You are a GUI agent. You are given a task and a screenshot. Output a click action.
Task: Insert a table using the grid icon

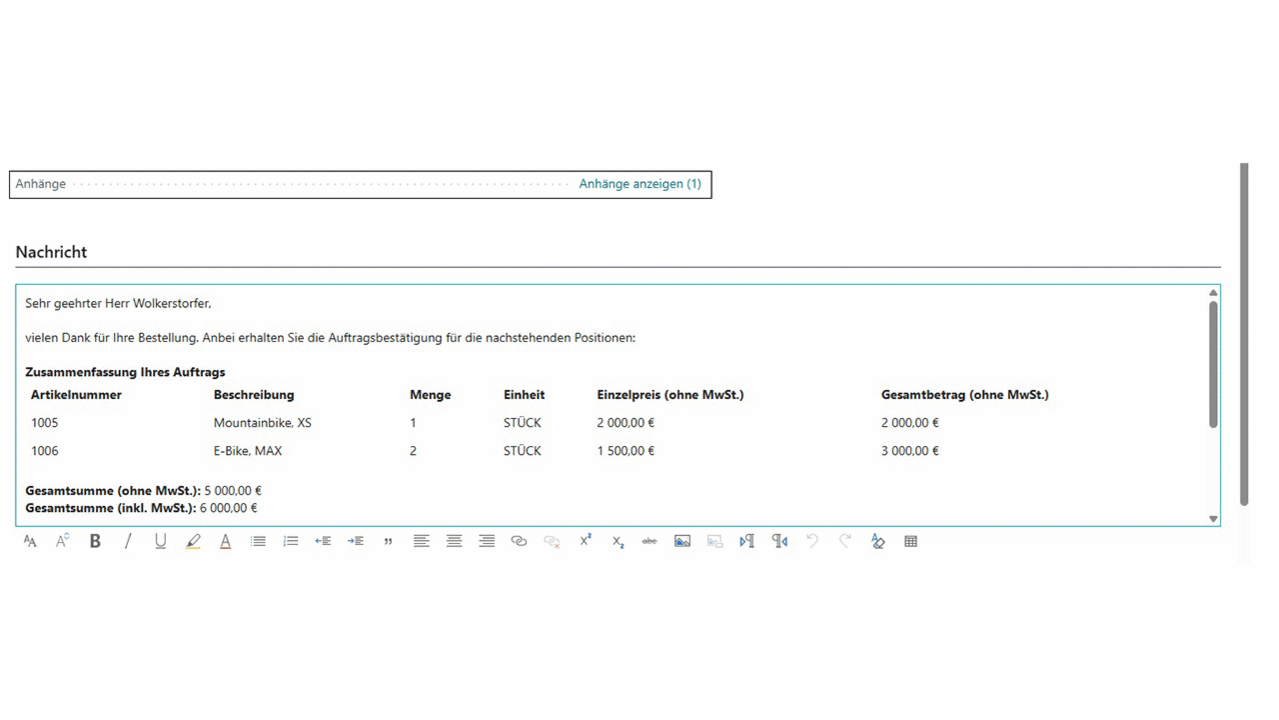point(910,541)
